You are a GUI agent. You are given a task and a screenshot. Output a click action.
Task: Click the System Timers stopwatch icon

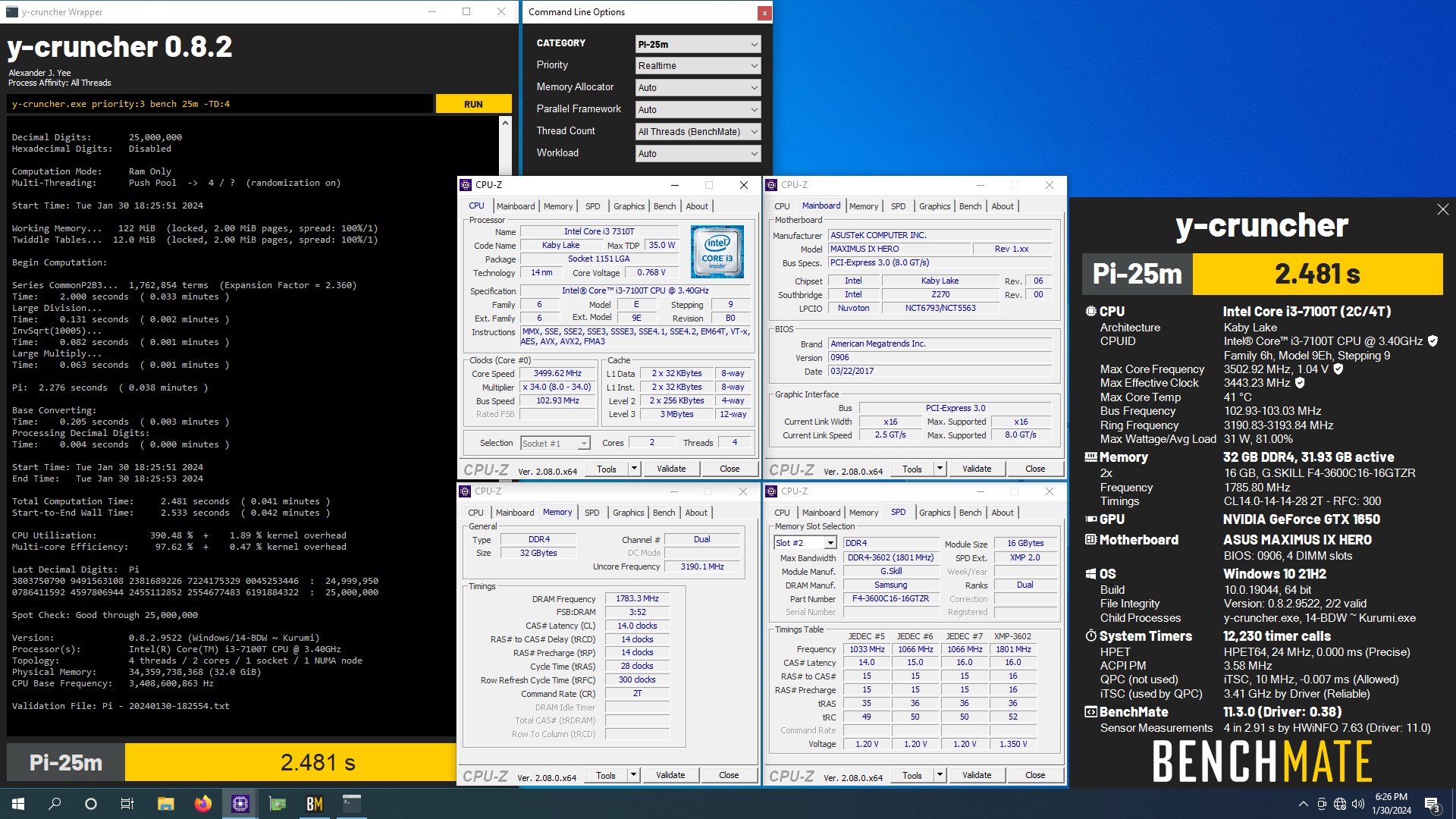[1090, 635]
